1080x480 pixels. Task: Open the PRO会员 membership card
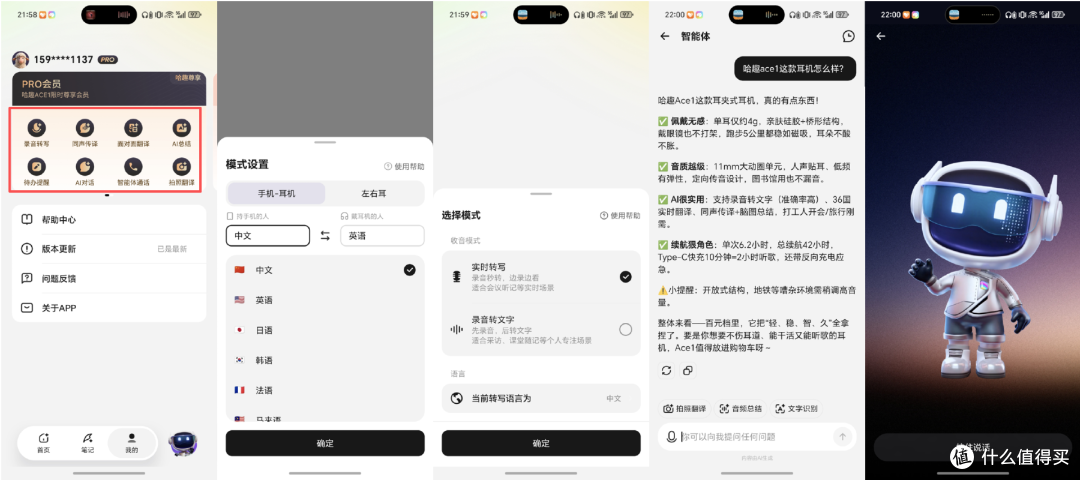tap(109, 89)
